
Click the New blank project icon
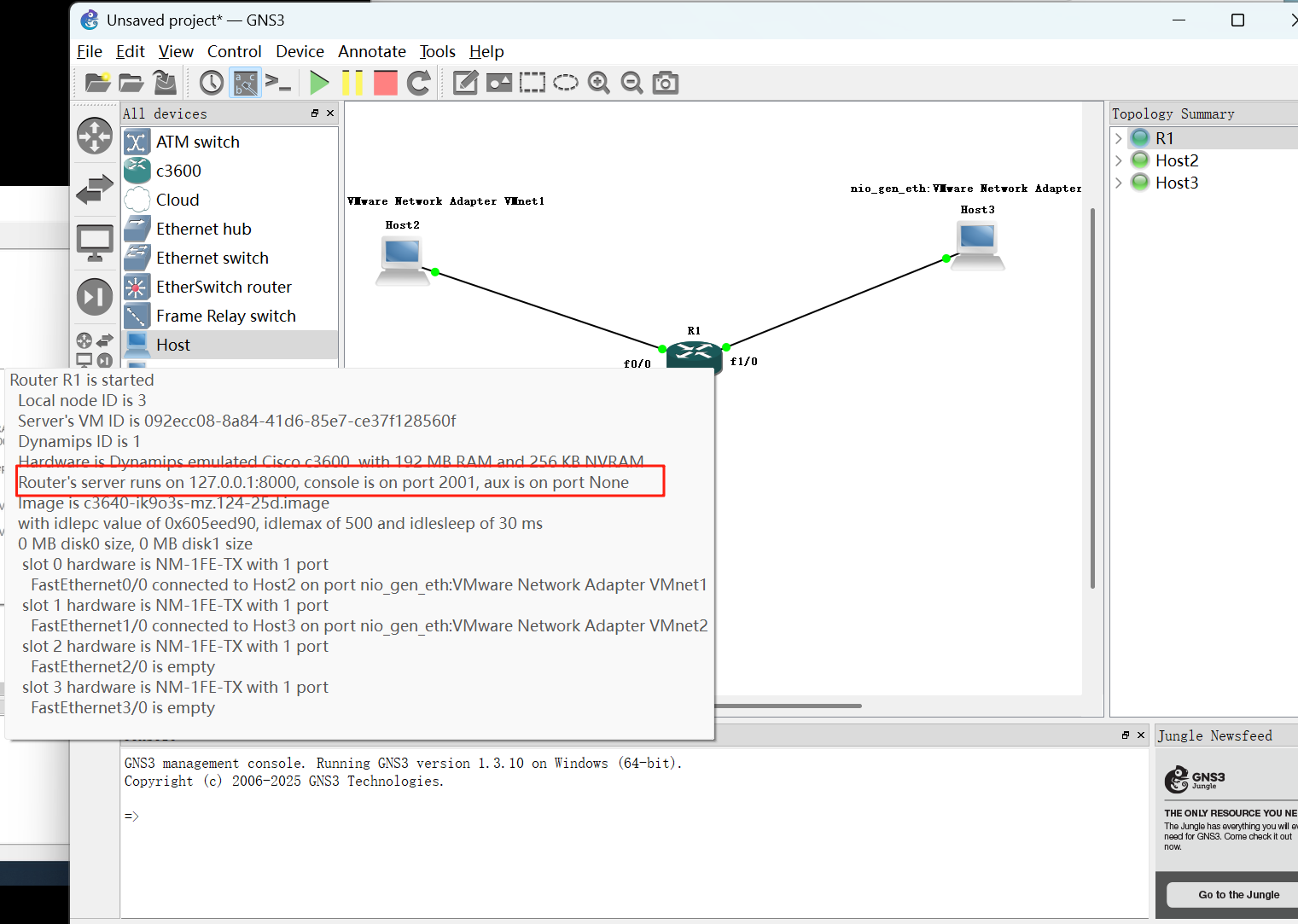[98, 83]
